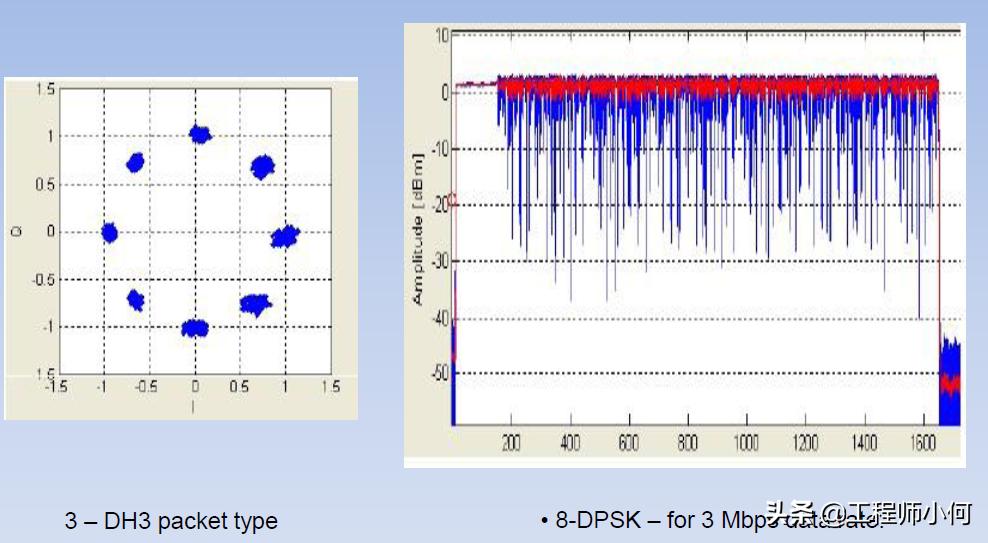The image size is (988, 543).
Task: Click the constellation cluster at I=0, Q=-1
Action: coord(195,328)
